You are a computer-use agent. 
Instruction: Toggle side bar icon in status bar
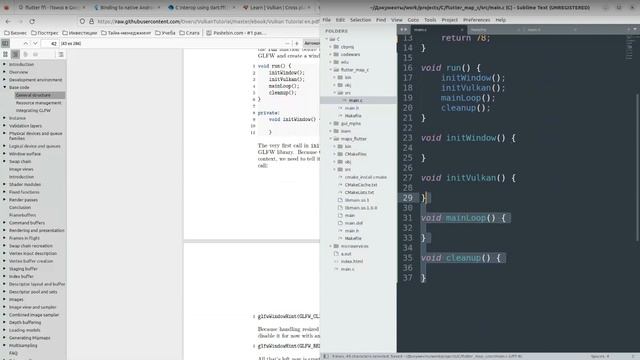pos(325,356)
